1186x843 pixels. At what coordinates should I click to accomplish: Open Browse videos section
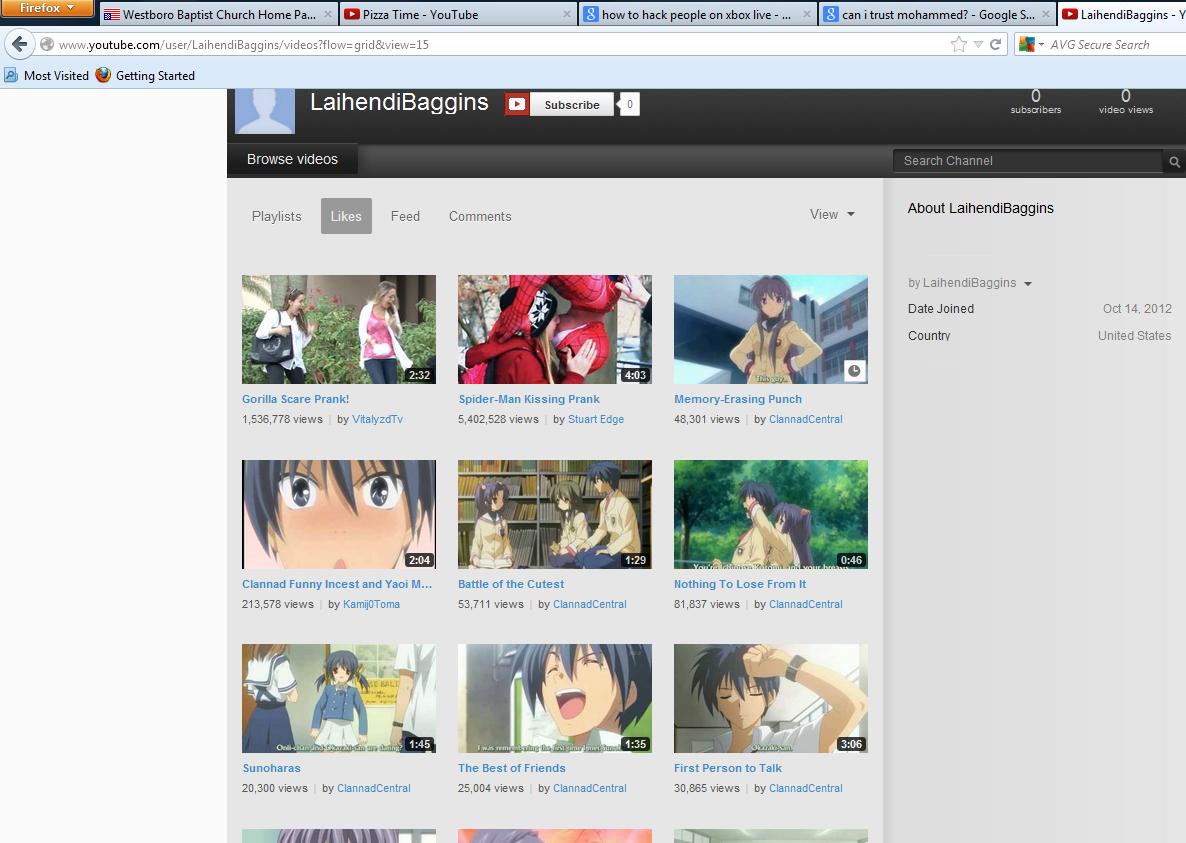click(292, 160)
